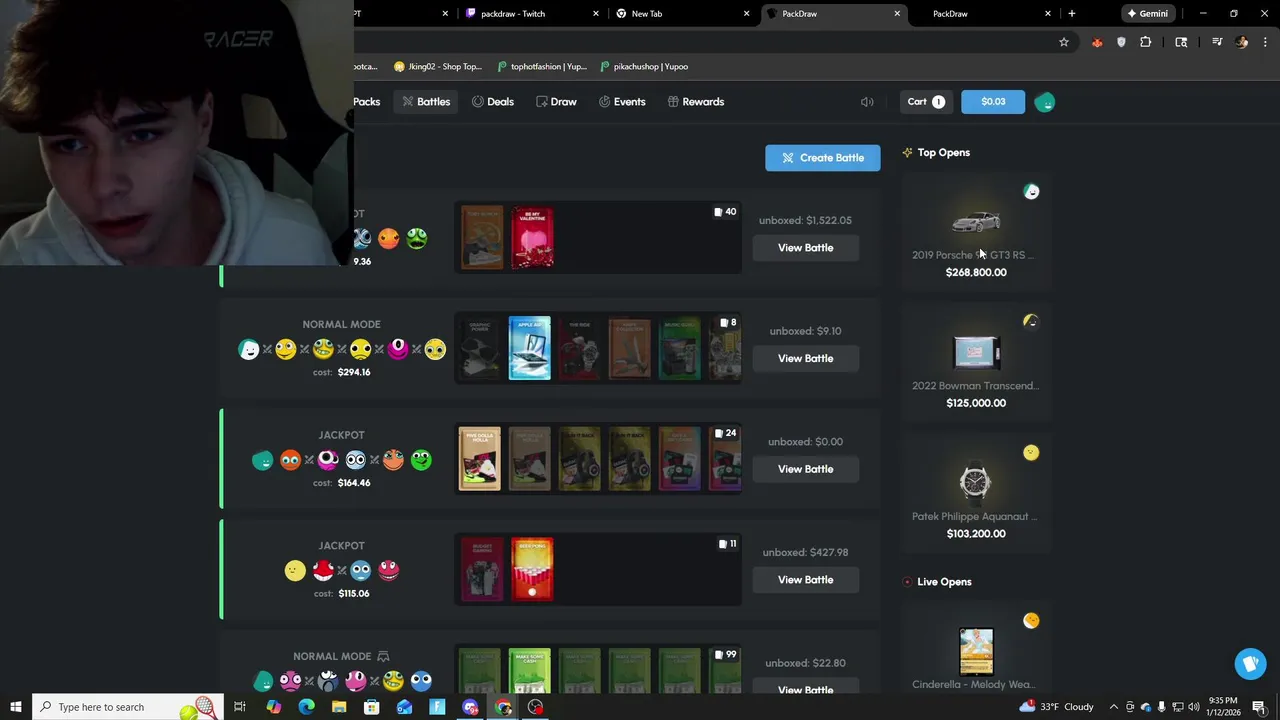
Task: Click the yellow avatar badge on the Patek card
Action: 1031,452
